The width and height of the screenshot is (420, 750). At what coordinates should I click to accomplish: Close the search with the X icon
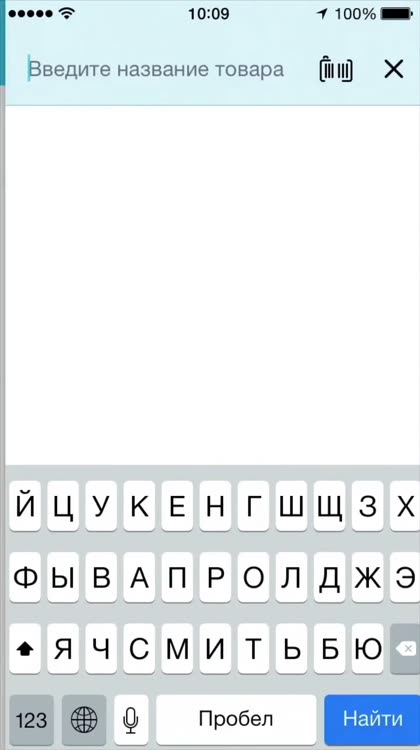click(394, 70)
